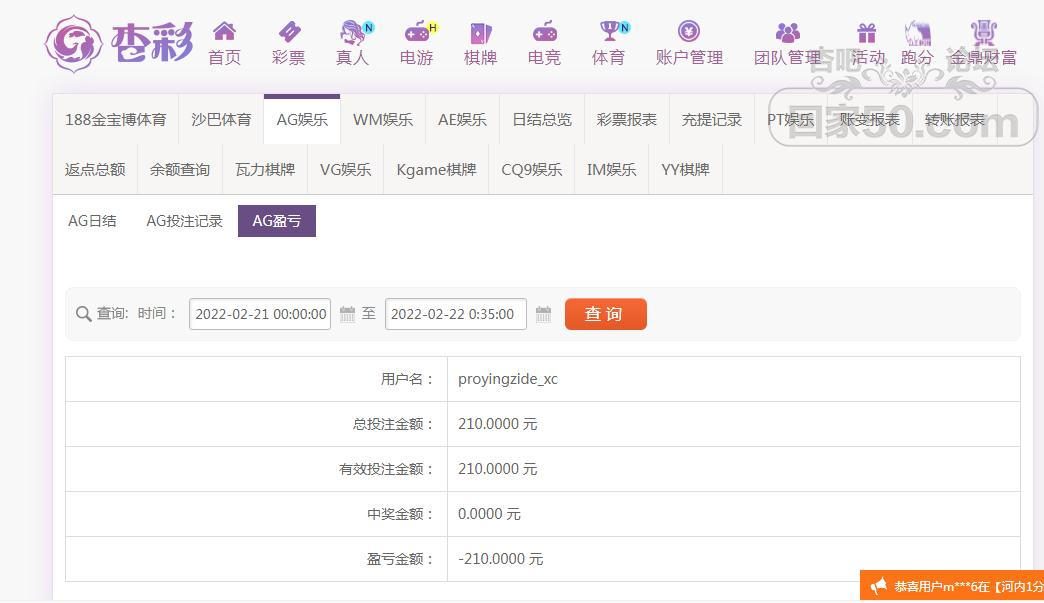Select username value proyingzide_xc
1044x603 pixels.
508,379
